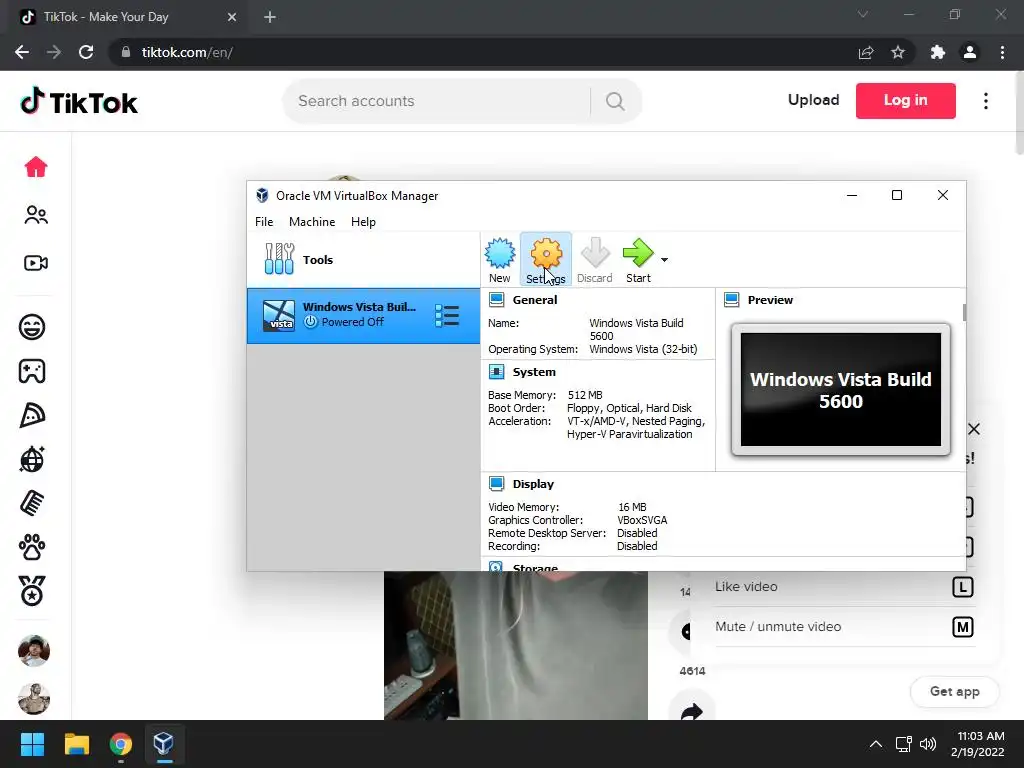Click the Get app button
This screenshot has width=1024, height=768.
click(954, 692)
